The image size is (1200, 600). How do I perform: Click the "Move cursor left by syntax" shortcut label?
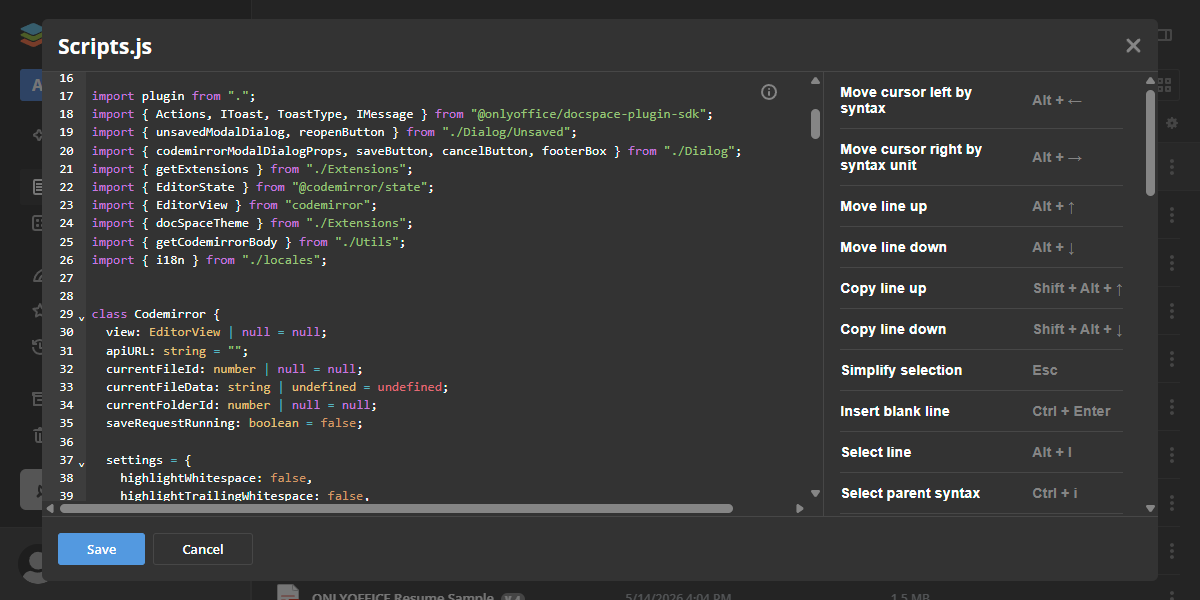click(x=906, y=100)
